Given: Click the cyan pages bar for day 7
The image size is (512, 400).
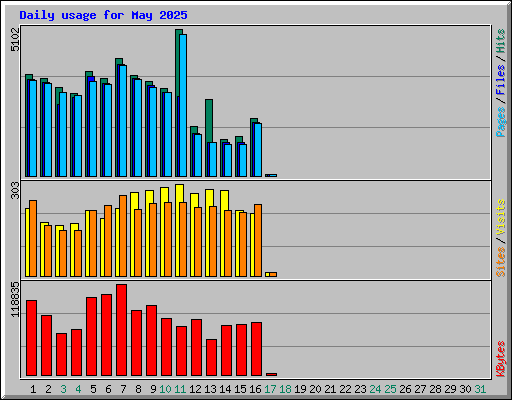Looking at the screenshot, I should click(x=123, y=121).
